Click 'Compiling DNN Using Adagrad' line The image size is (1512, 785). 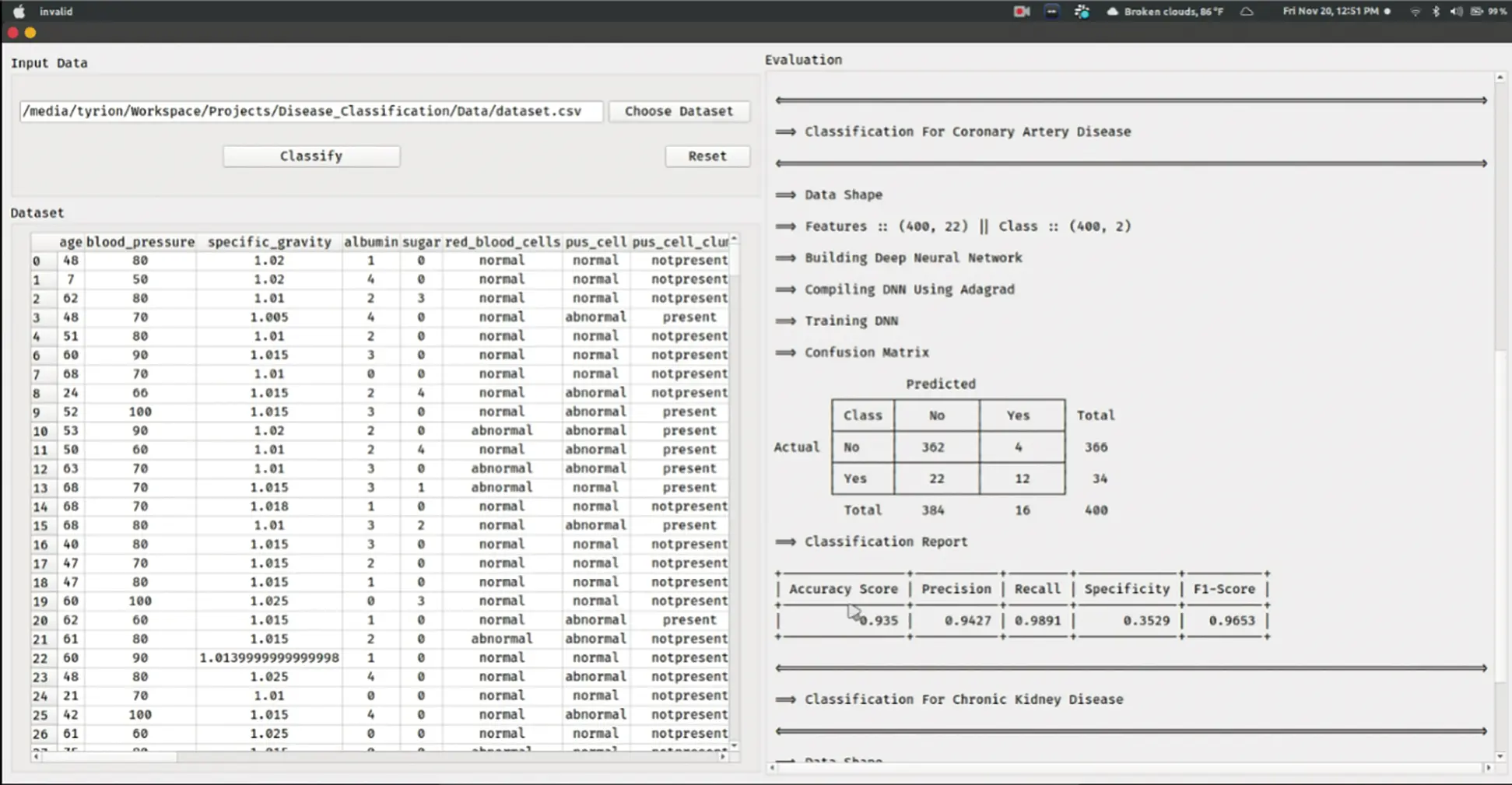pos(909,289)
